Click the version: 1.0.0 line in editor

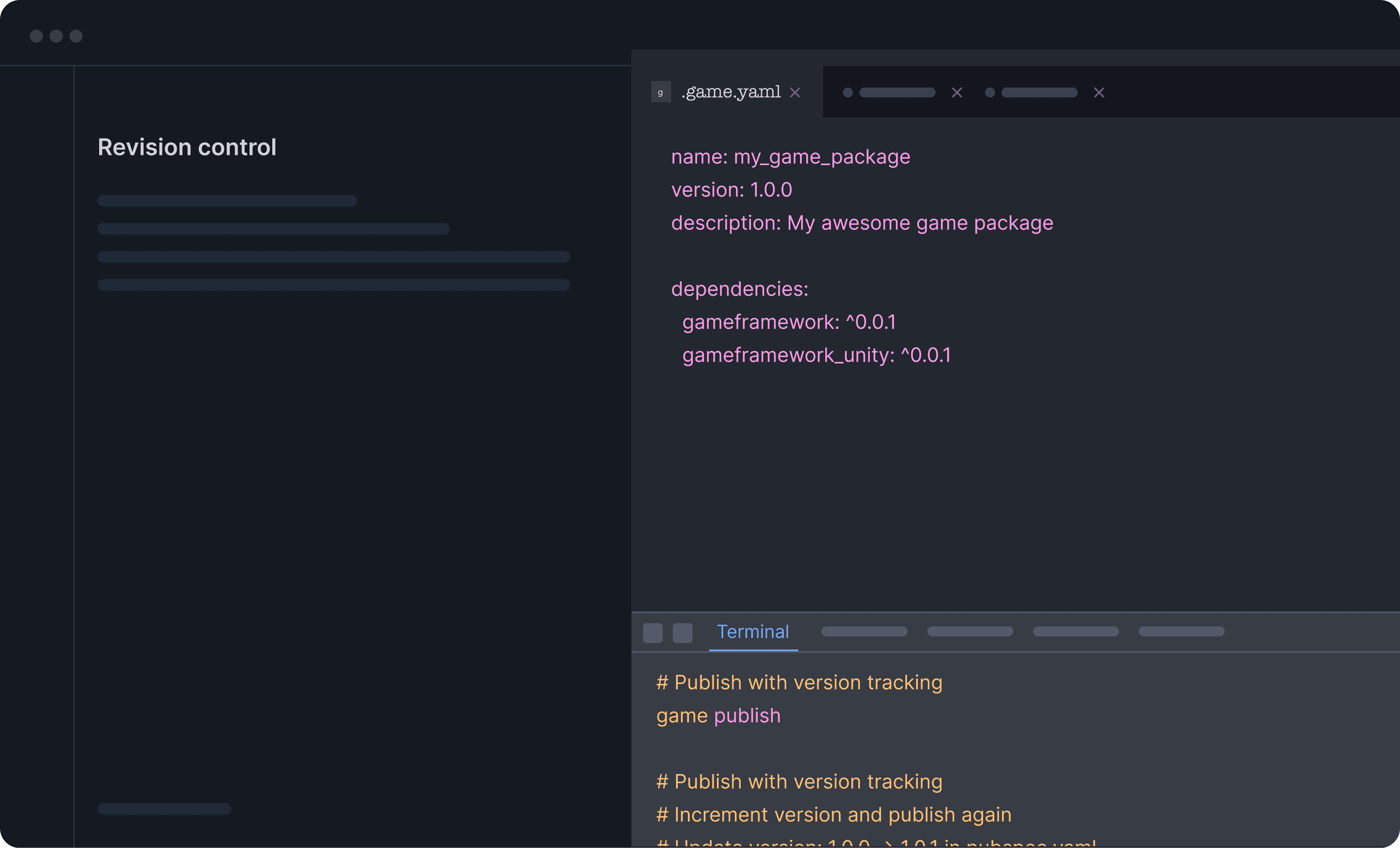(x=731, y=190)
